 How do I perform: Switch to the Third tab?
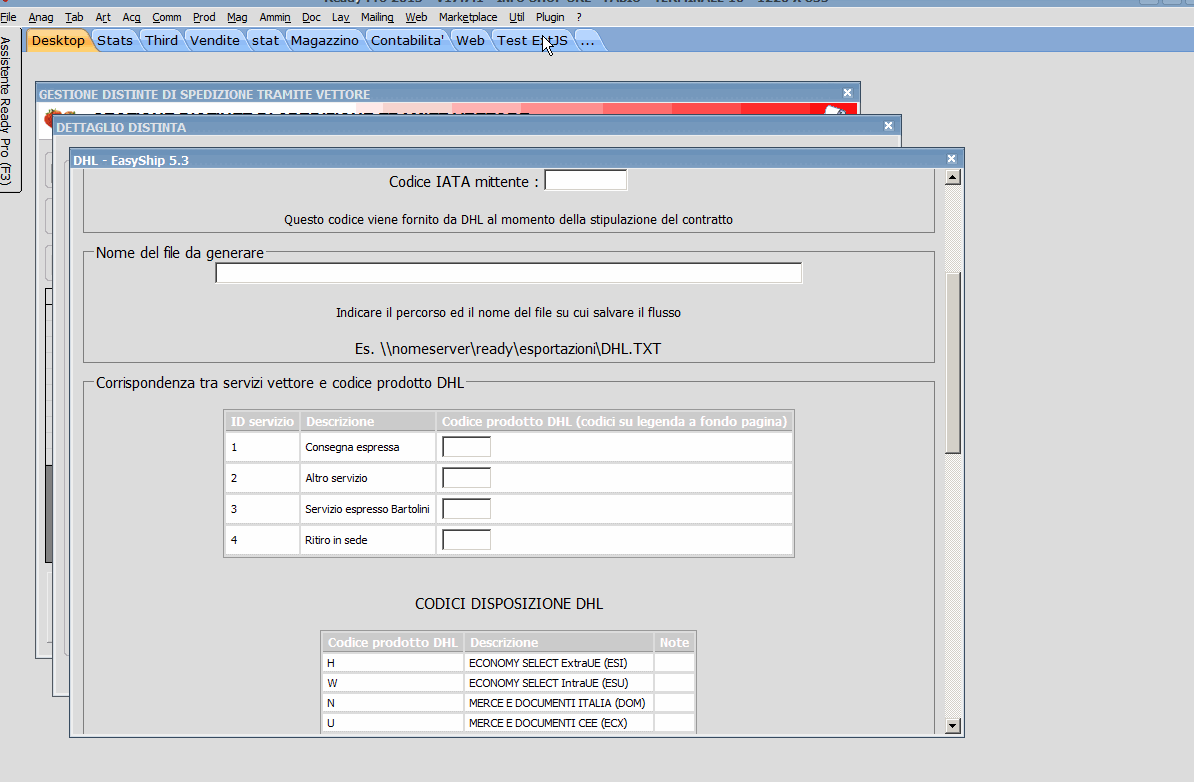(x=161, y=40)
